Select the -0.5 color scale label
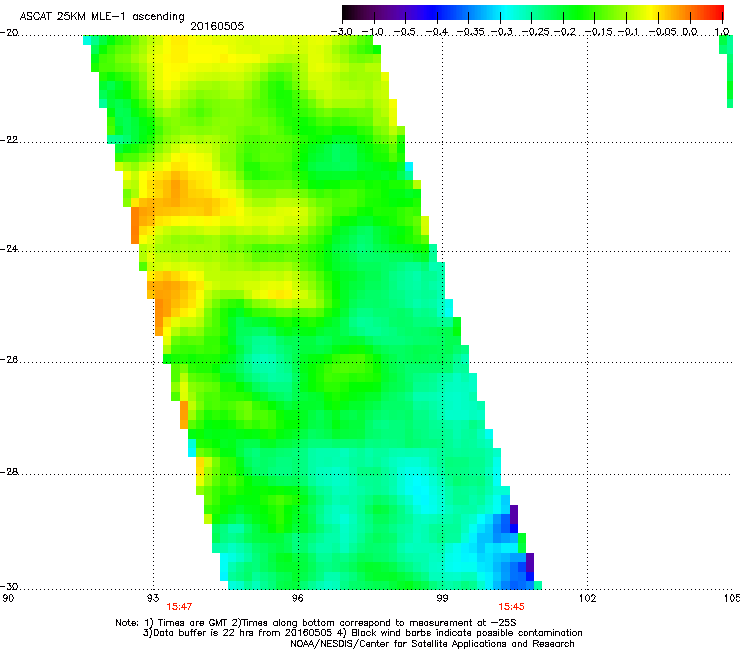 click(x=404, y=32)
